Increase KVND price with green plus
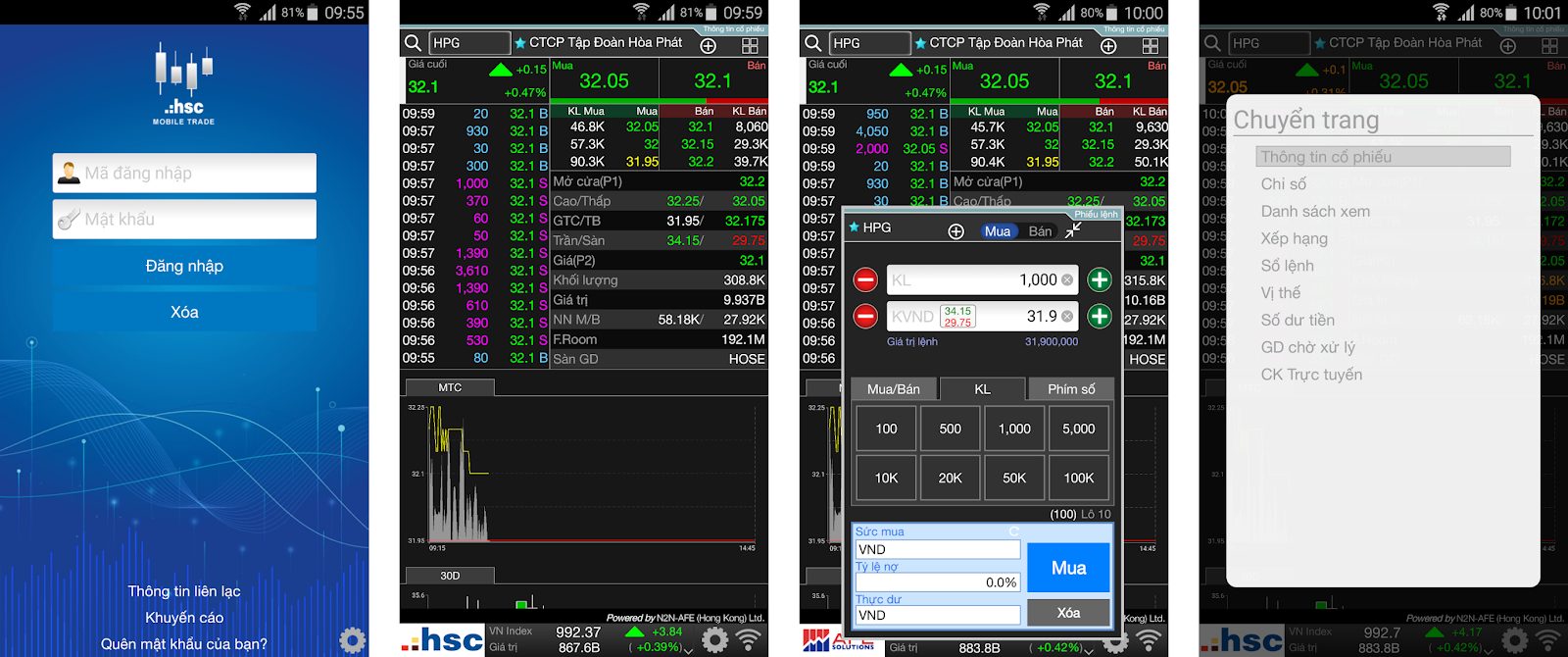This screenshot has width=1568, height=657. point(1100,317)
